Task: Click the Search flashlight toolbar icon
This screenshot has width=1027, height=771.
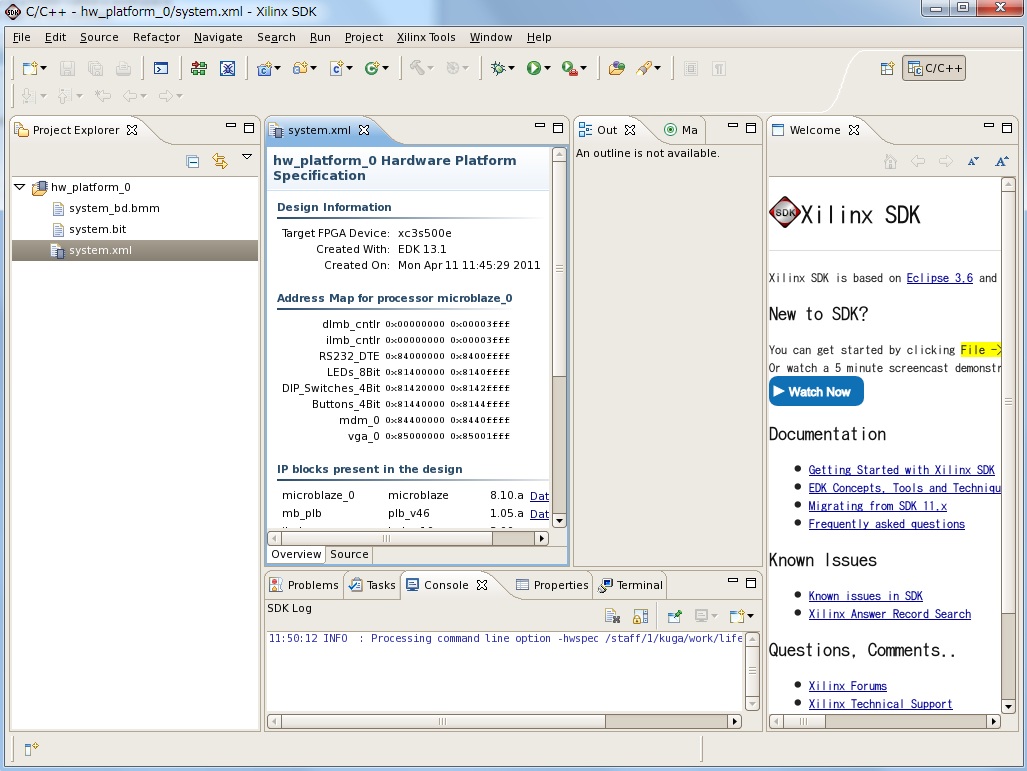Action: coord(644,68)
